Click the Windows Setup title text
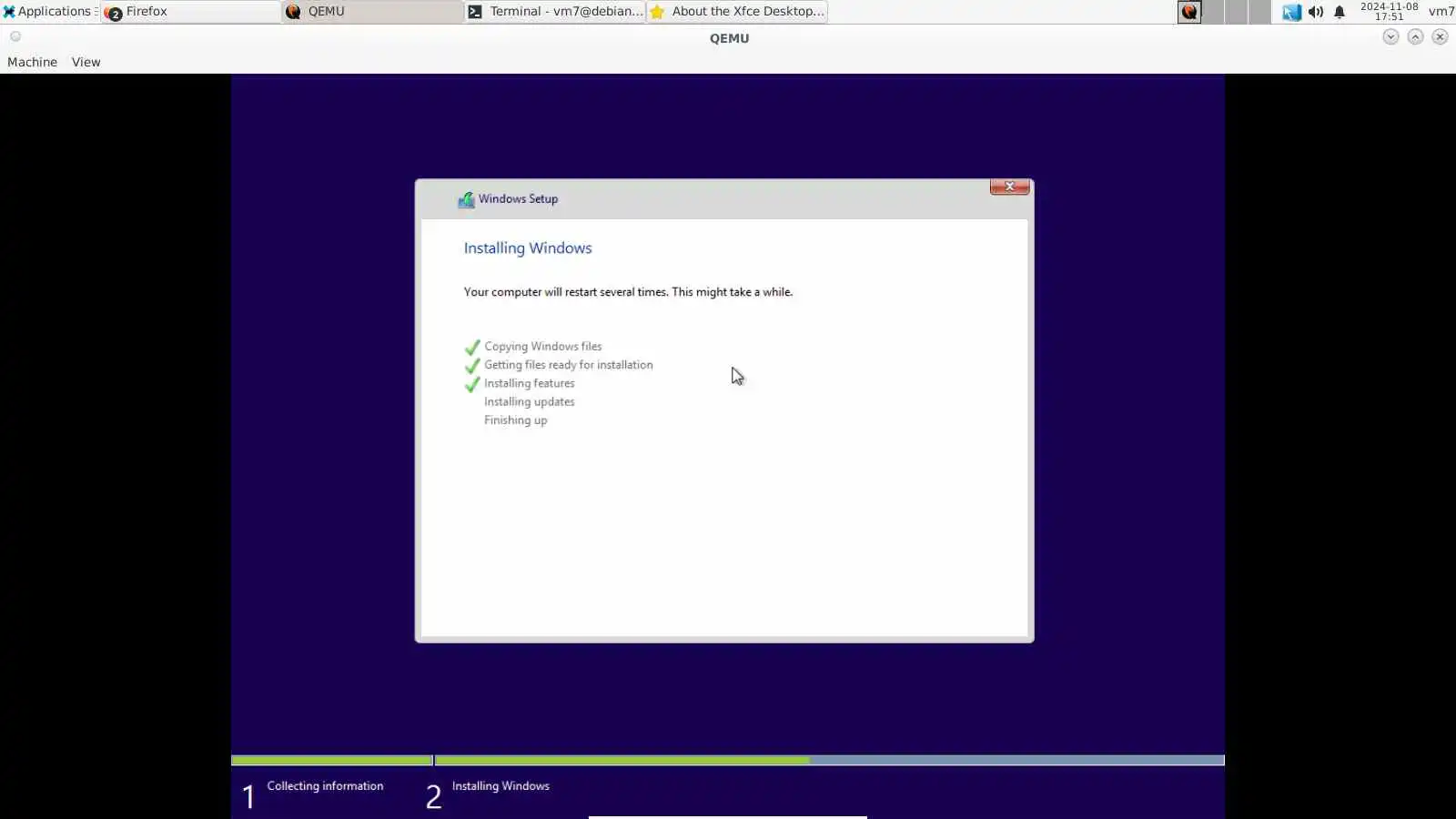Viewport: 1456px width, 819px height. (x=518, y=199)
